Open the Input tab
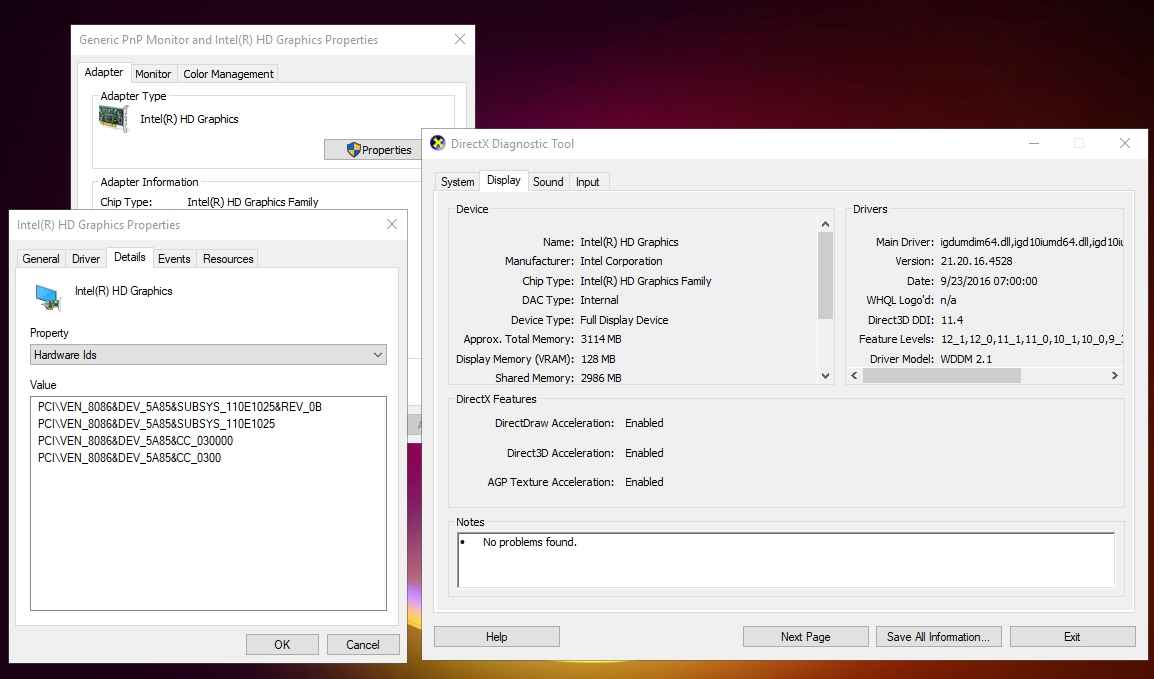This screenshot has height=679, width=1154. tap(589, 181)
